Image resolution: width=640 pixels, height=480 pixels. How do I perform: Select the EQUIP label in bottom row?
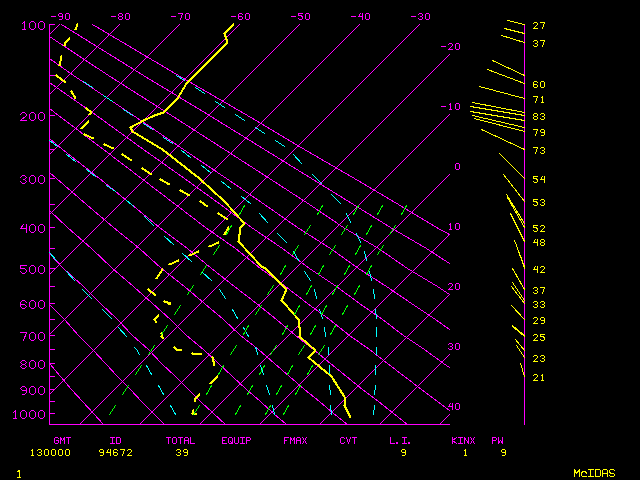pyautogui.click(x=236, y=440)
